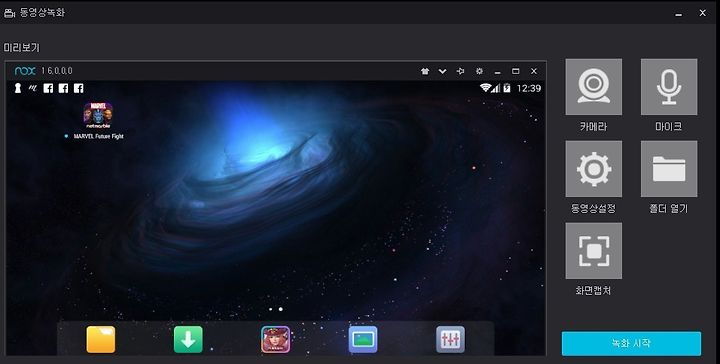720x364 pixels.
Task: Open the camera (카메라) option
Action: point(593,87)
